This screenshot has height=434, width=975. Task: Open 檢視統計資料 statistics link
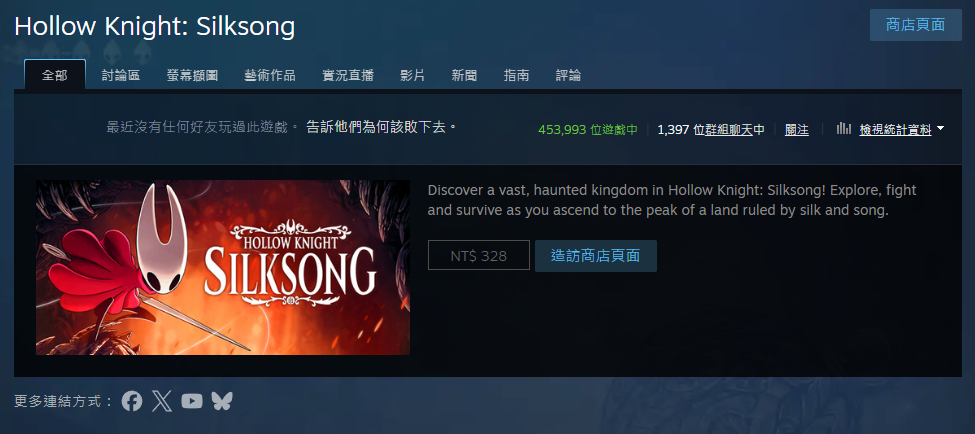(x=895, y=130)
